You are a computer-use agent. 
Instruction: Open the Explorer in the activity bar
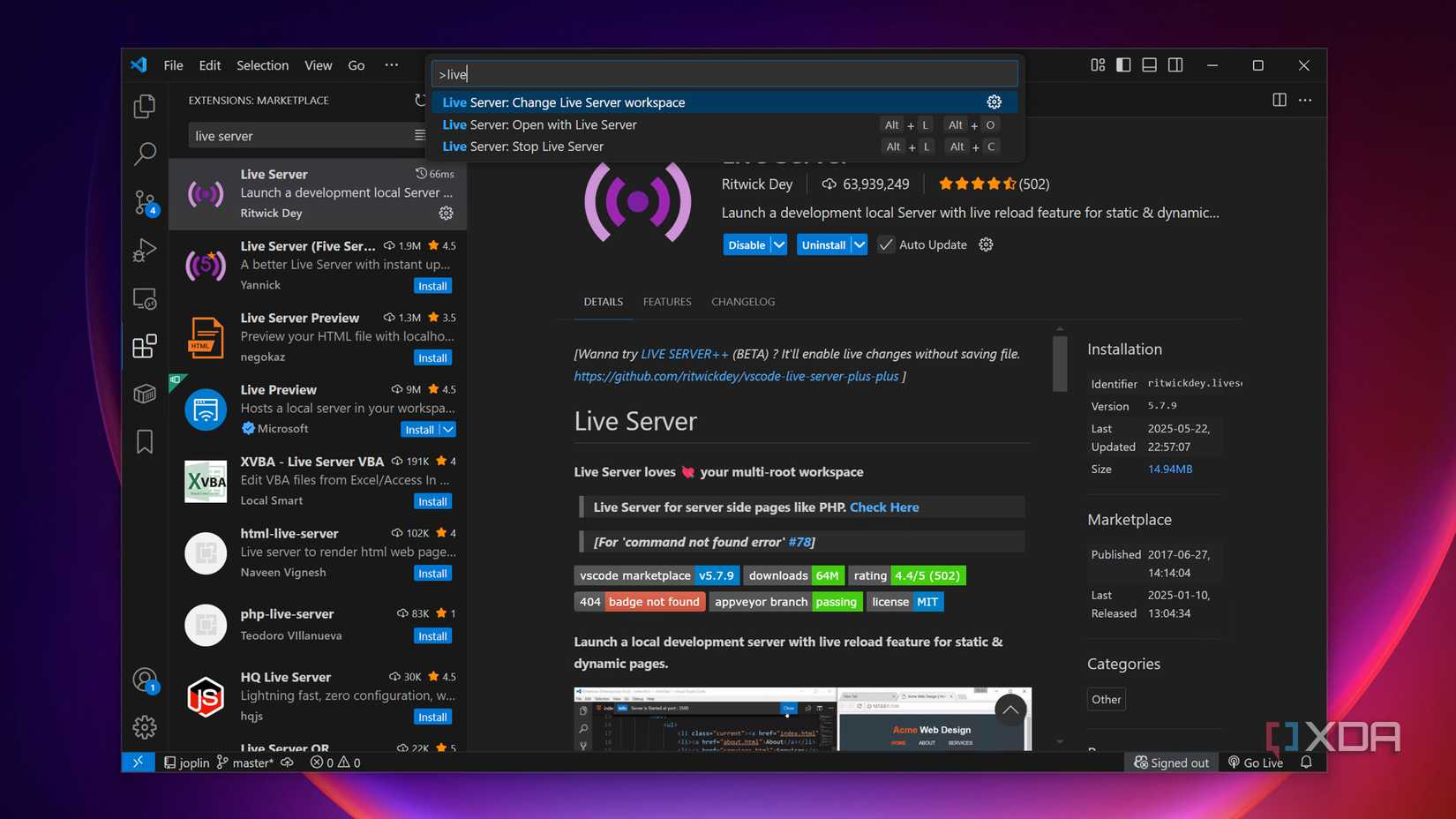[144, 106]
